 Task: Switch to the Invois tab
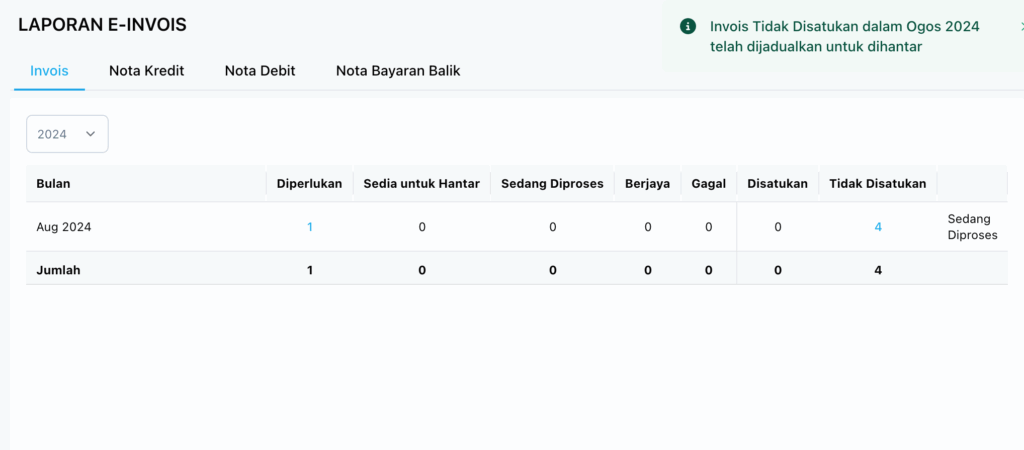tap(49, 71)
